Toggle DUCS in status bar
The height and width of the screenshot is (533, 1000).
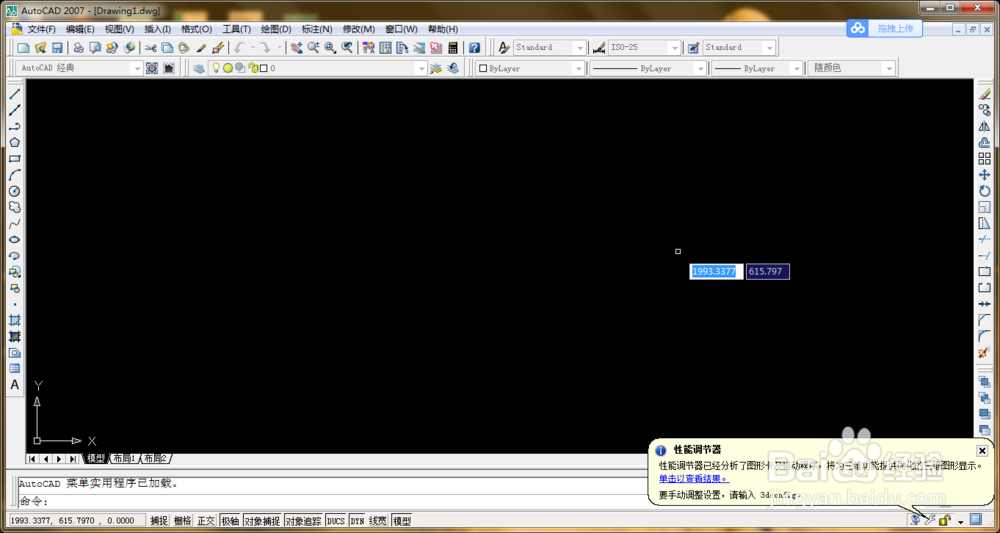click(x=335, y=521)
